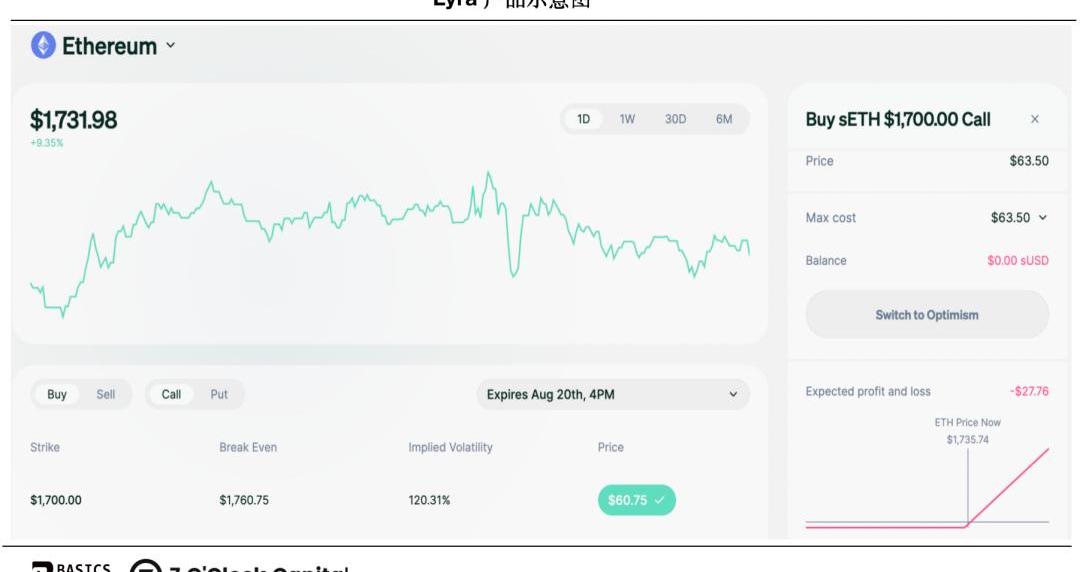This screenshot has height=572, width=1080.
Task: Click the checkmark on $60.75 price
Action: [659, 500]
